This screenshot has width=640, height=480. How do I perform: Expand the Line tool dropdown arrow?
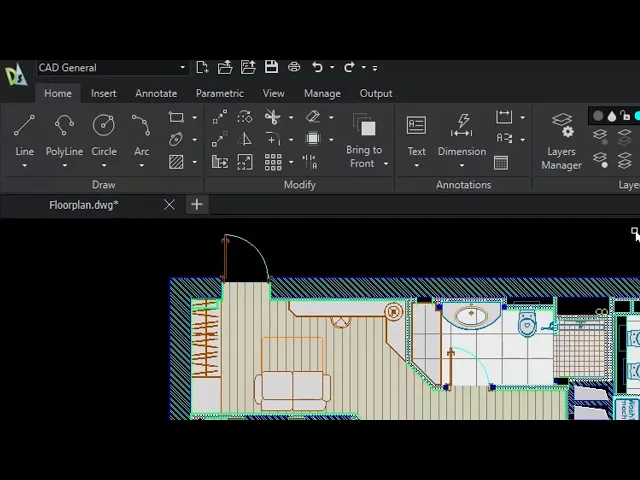24,165
